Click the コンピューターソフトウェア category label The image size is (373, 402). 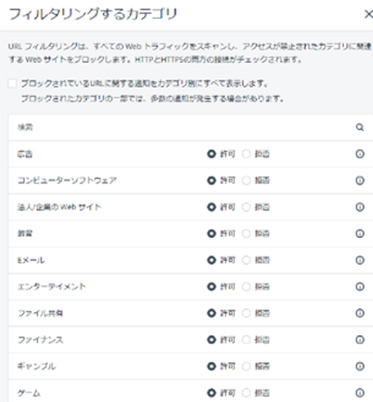point(67,180)
